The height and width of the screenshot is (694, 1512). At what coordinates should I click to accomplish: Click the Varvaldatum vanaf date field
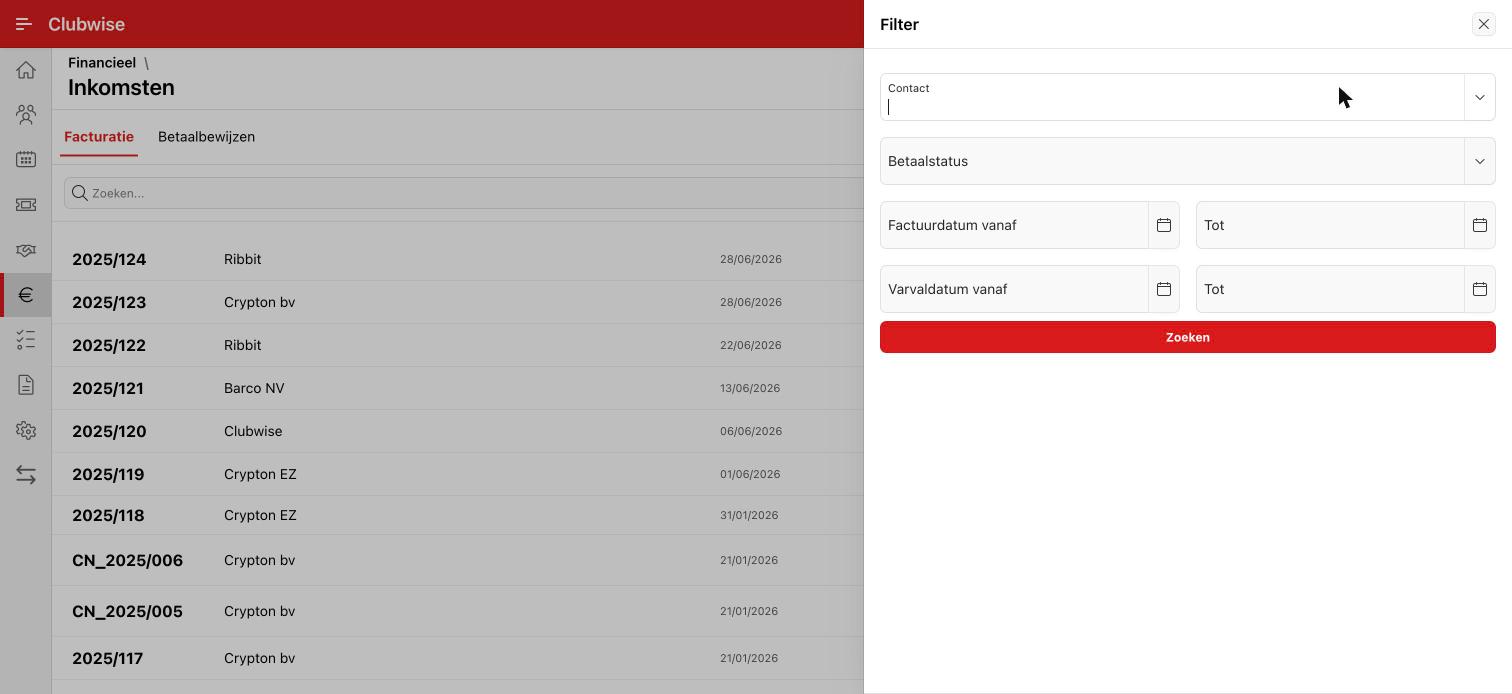(x=1014, y=289)
